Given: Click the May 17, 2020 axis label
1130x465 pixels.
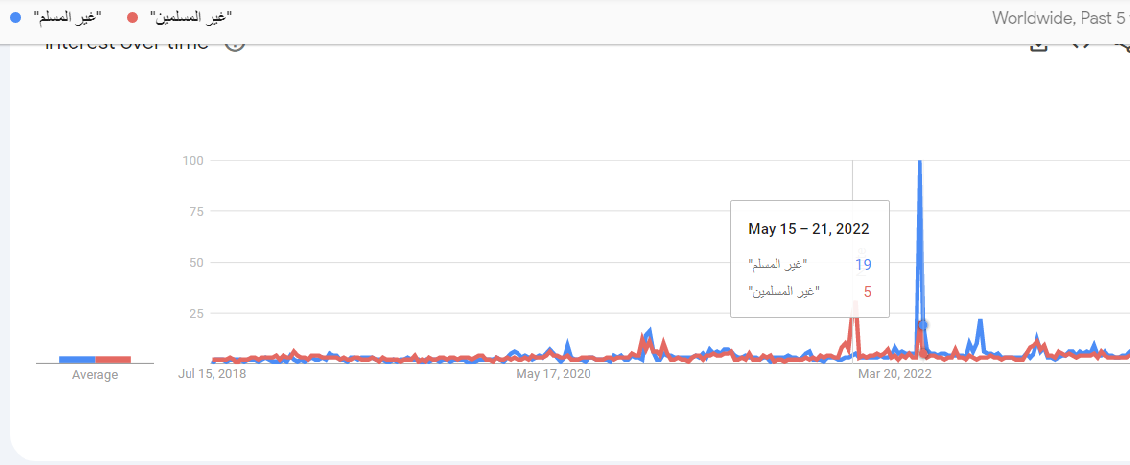Looking at the screenshot, I should point(553,374).
